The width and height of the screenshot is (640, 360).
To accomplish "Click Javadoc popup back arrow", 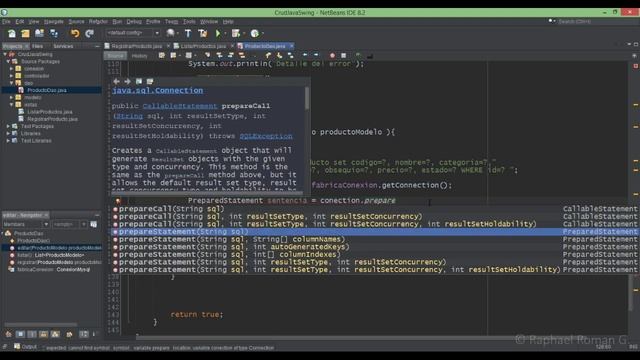I will point(117,82).
